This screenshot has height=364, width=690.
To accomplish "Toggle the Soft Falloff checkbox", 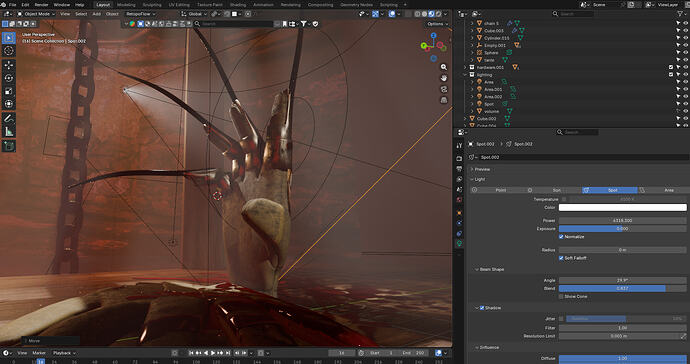I will [x=561, y=258].
